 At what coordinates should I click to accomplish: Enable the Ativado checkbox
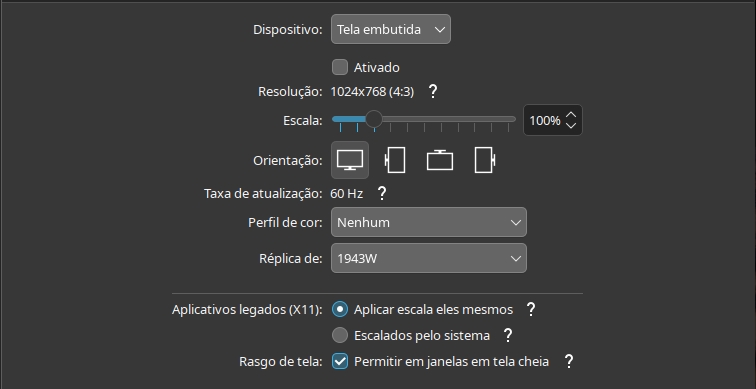pos(340,67)
